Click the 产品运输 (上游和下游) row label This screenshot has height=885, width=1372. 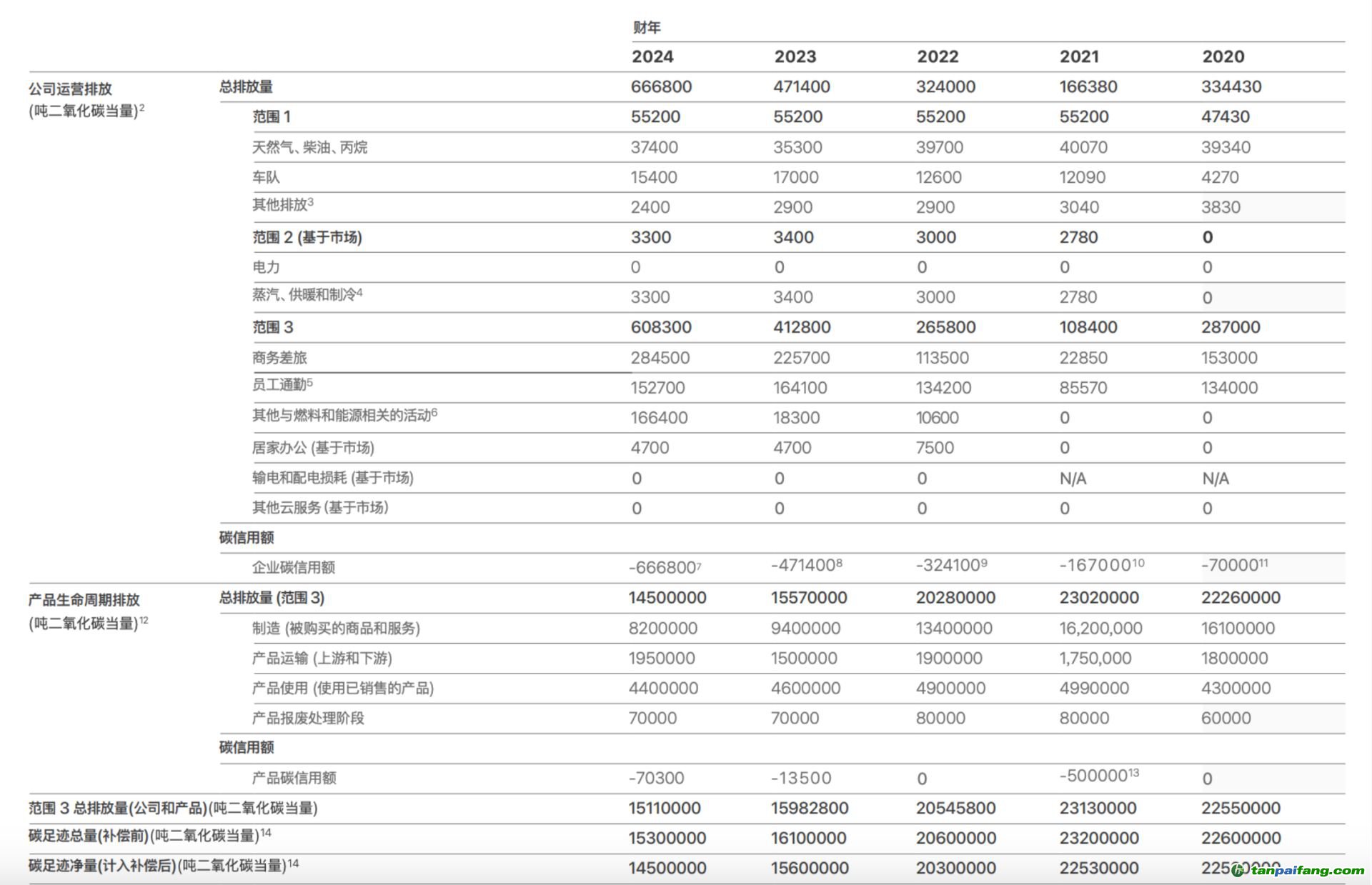pos(322,659)
